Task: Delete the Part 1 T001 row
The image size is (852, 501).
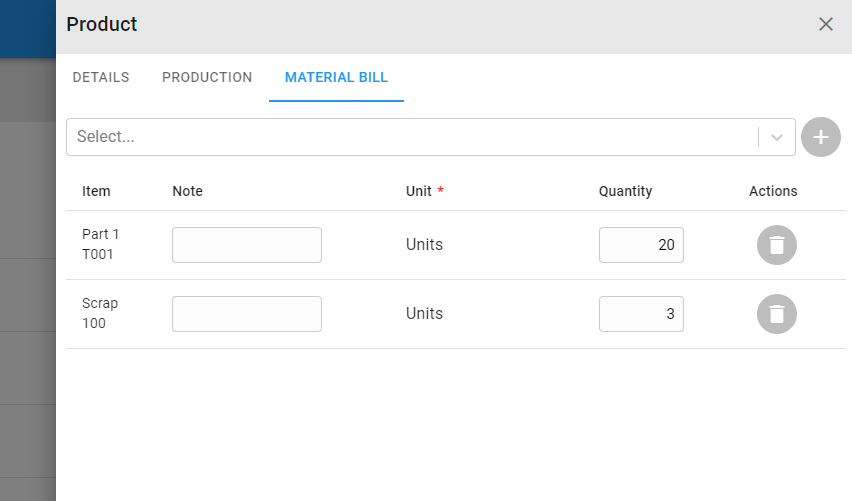Action: coord(776,245)
